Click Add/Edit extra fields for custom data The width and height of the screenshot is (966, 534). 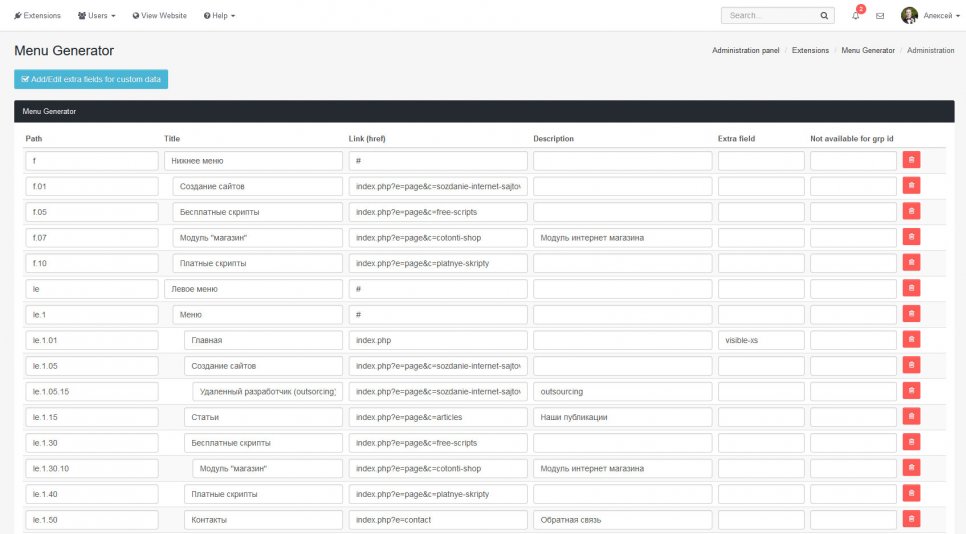pyautogui.click(x=91, y=79)
